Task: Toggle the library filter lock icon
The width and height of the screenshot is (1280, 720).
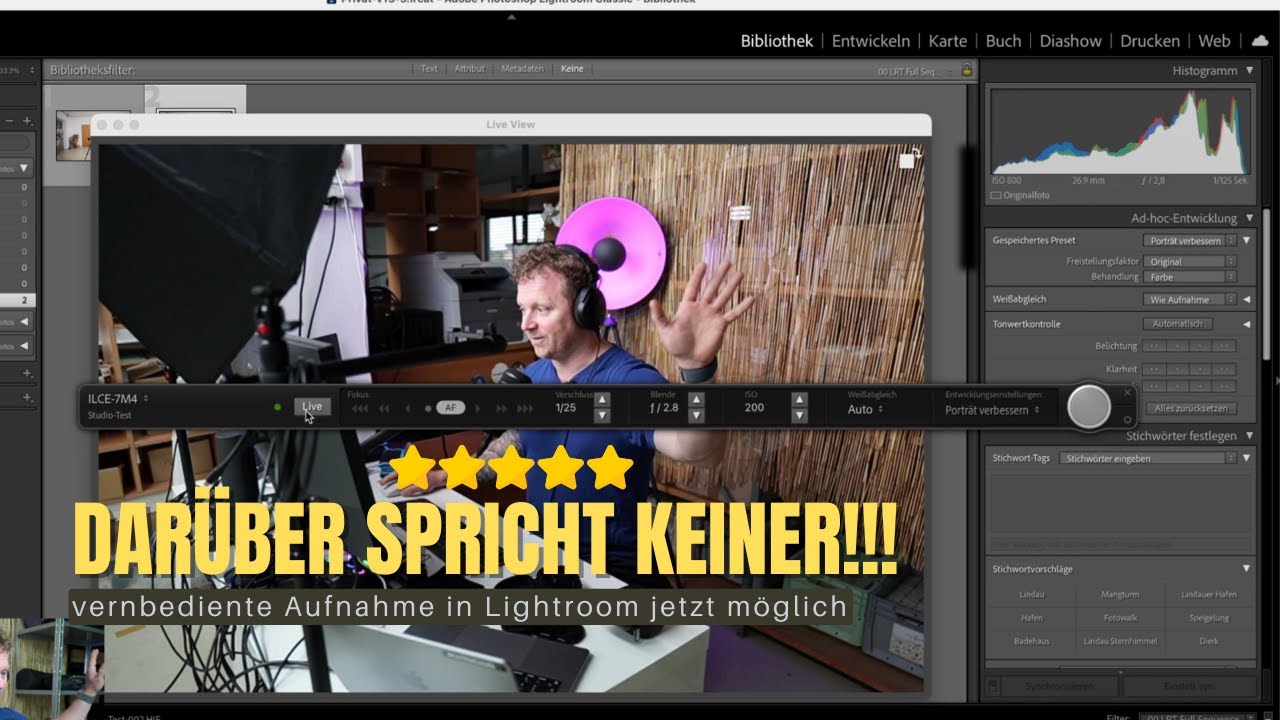Action: 966,70
